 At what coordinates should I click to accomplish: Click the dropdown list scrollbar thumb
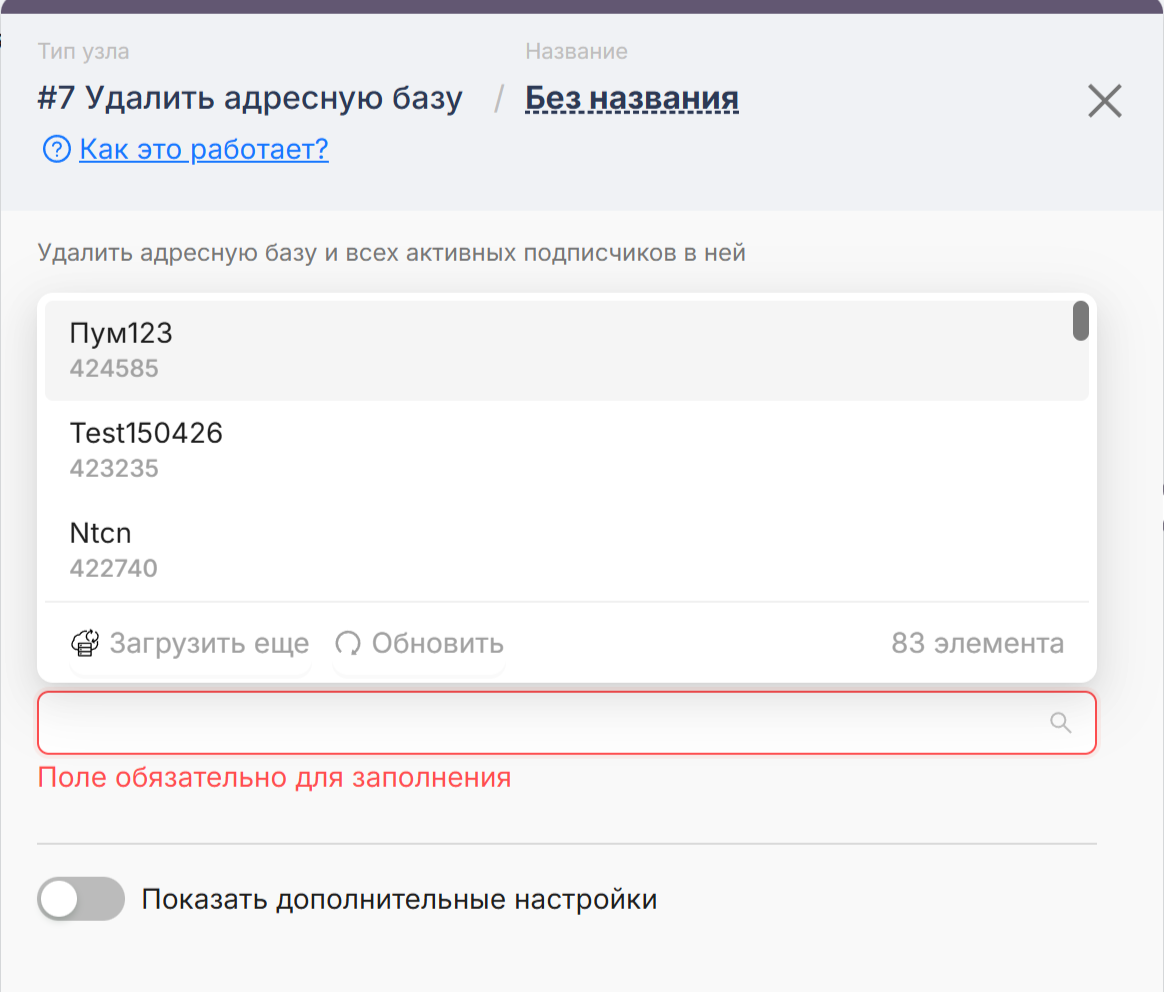1080,321
